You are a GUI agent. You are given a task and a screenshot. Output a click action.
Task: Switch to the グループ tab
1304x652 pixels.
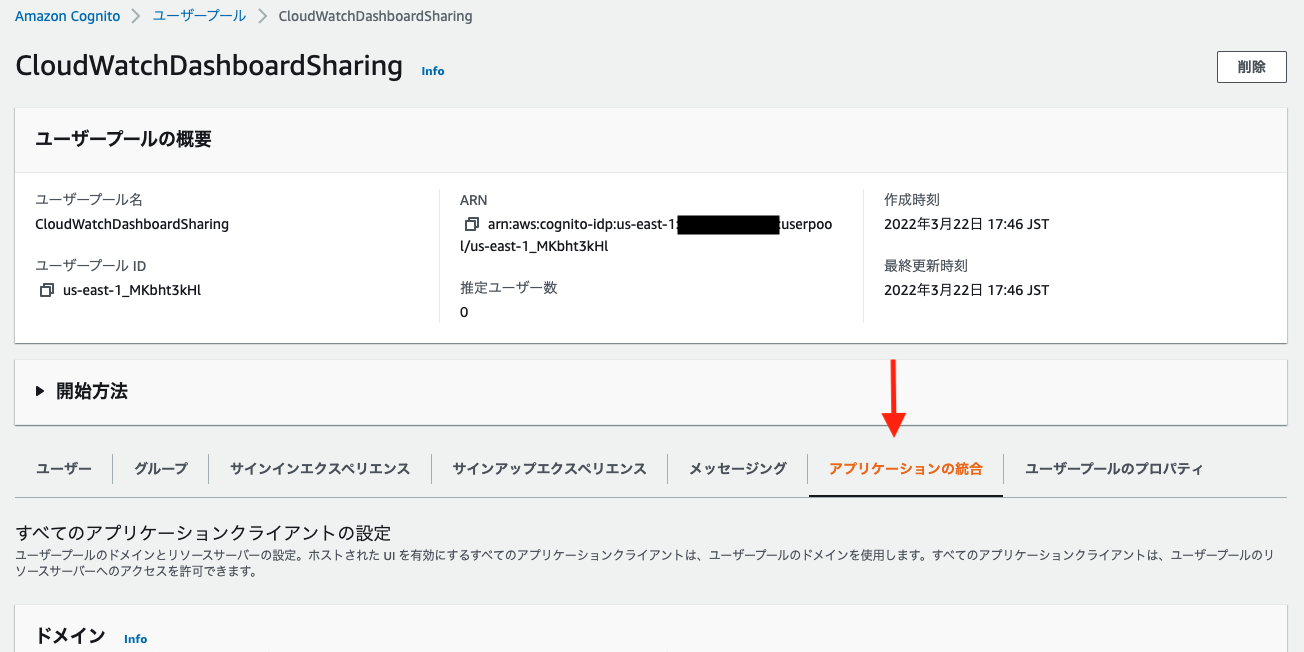[x=161, y=468]
